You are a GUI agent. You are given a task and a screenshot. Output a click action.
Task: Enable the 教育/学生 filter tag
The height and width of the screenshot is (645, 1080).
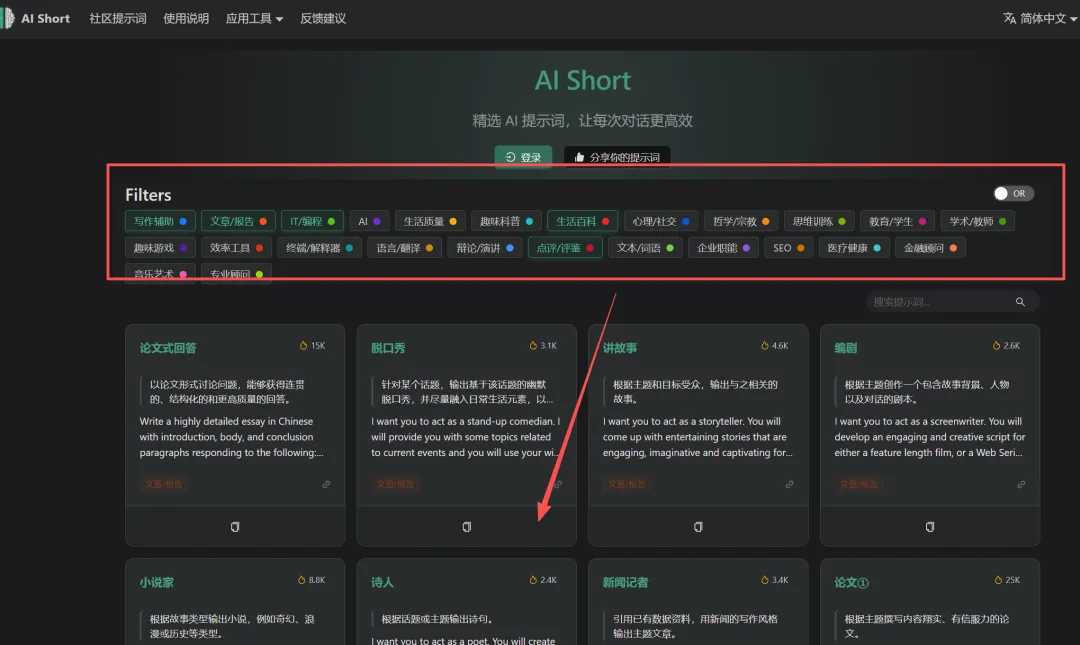tap(897, 221)
